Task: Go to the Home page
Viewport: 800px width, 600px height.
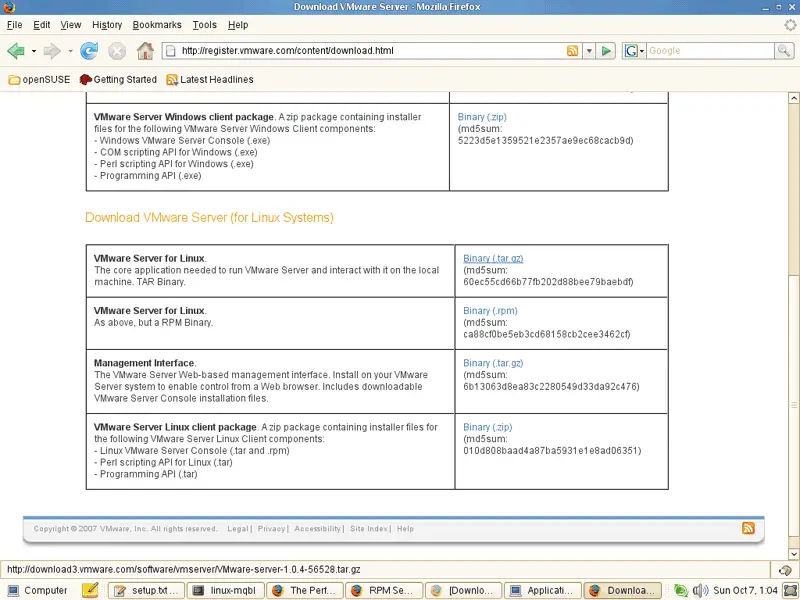Action: (x=145, y=51)
